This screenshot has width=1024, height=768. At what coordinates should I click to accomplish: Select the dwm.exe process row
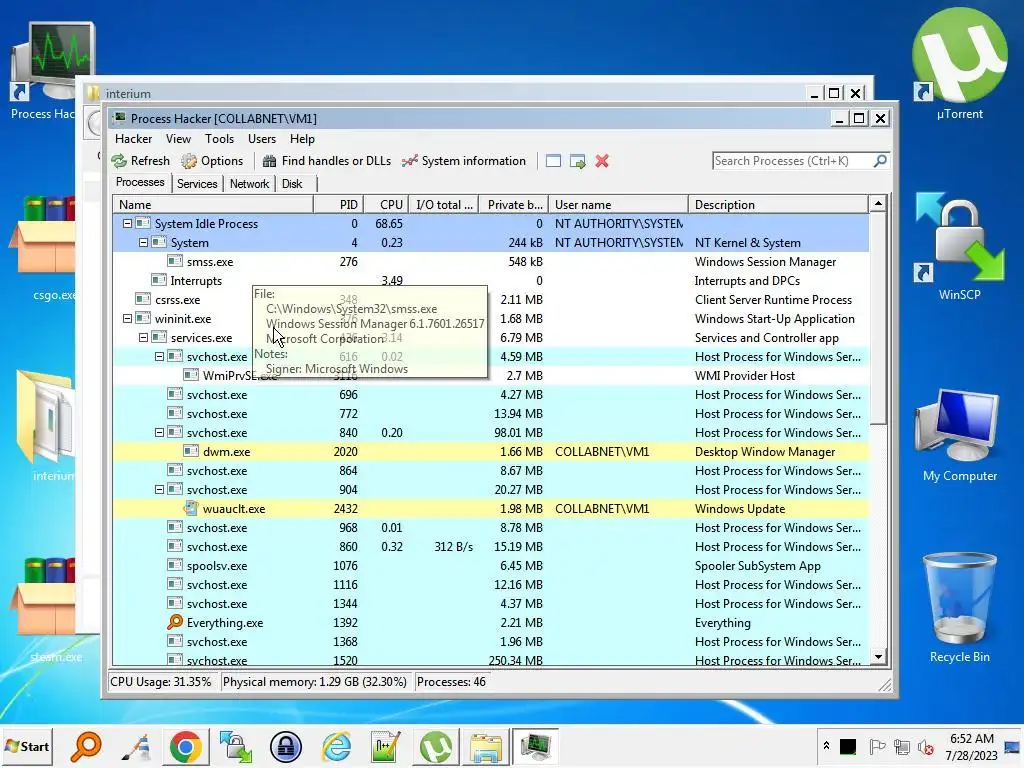pyautogui.click(x=490, y=451)
